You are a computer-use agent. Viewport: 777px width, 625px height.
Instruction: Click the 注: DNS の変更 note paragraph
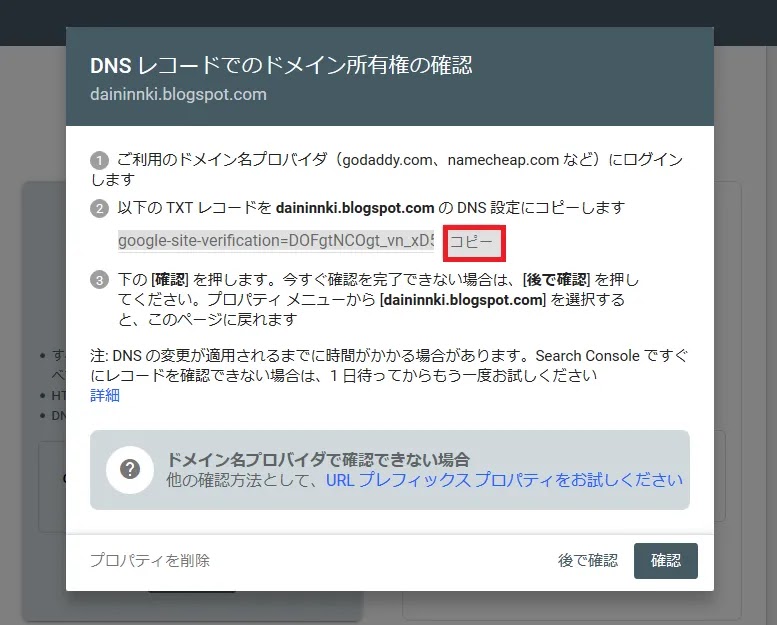[389, 365]
